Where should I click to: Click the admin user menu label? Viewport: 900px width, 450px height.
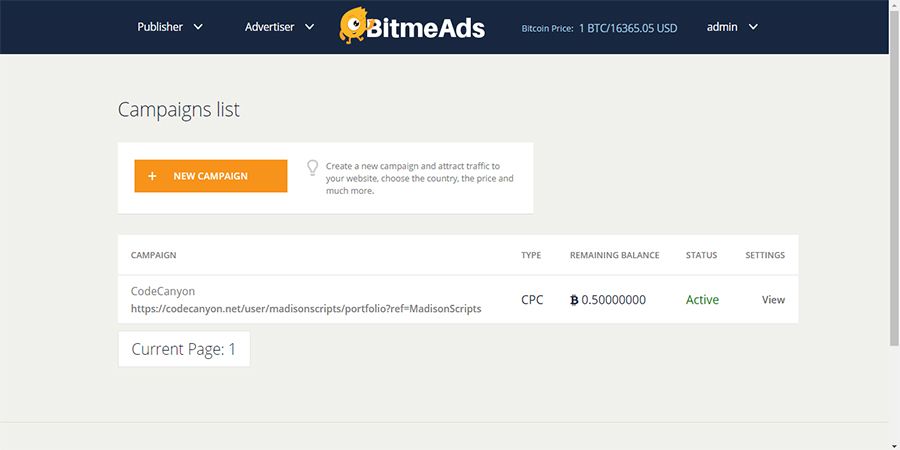pyautogui.click(x=722, y=27)
